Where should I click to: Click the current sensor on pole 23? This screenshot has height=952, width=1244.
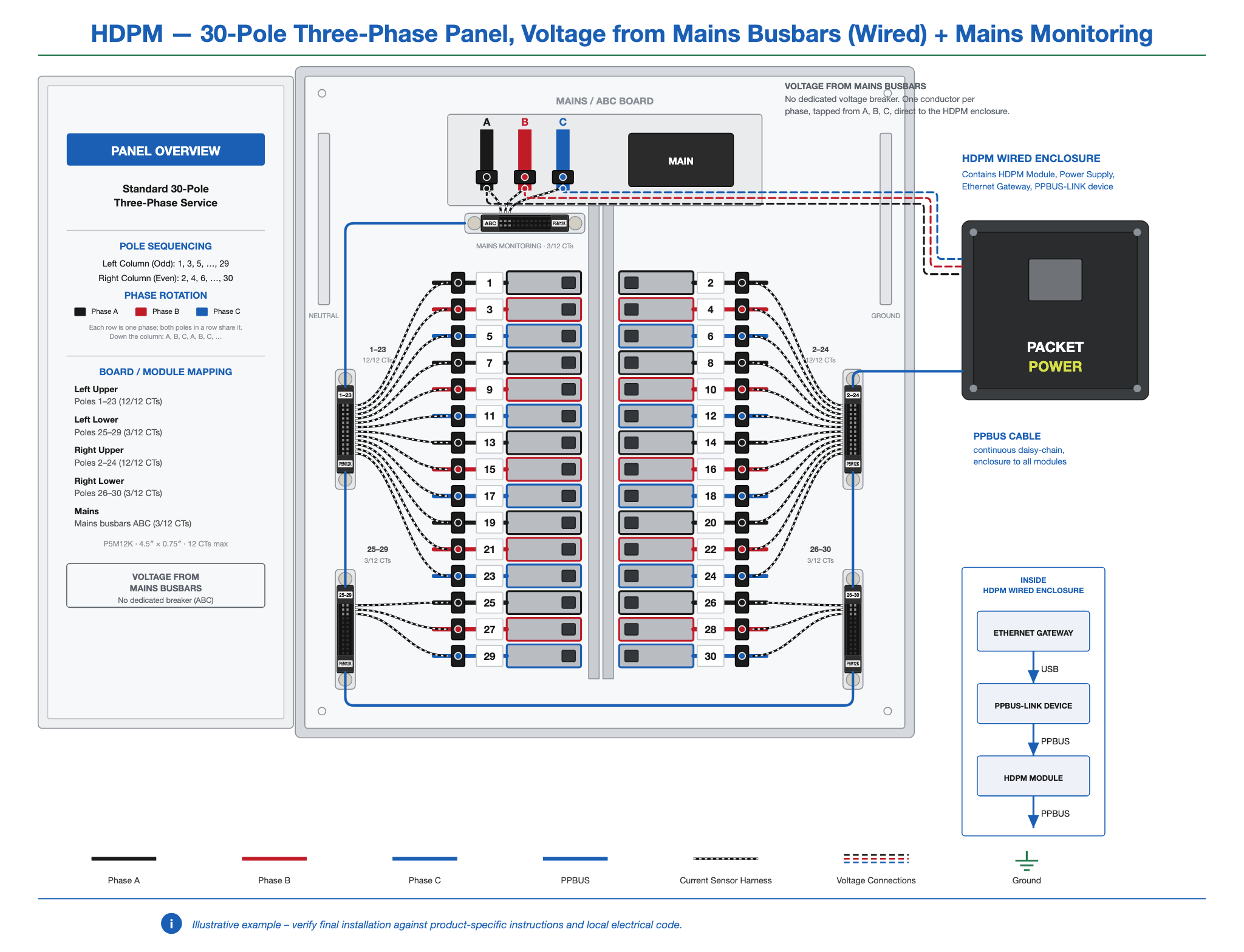458,576
